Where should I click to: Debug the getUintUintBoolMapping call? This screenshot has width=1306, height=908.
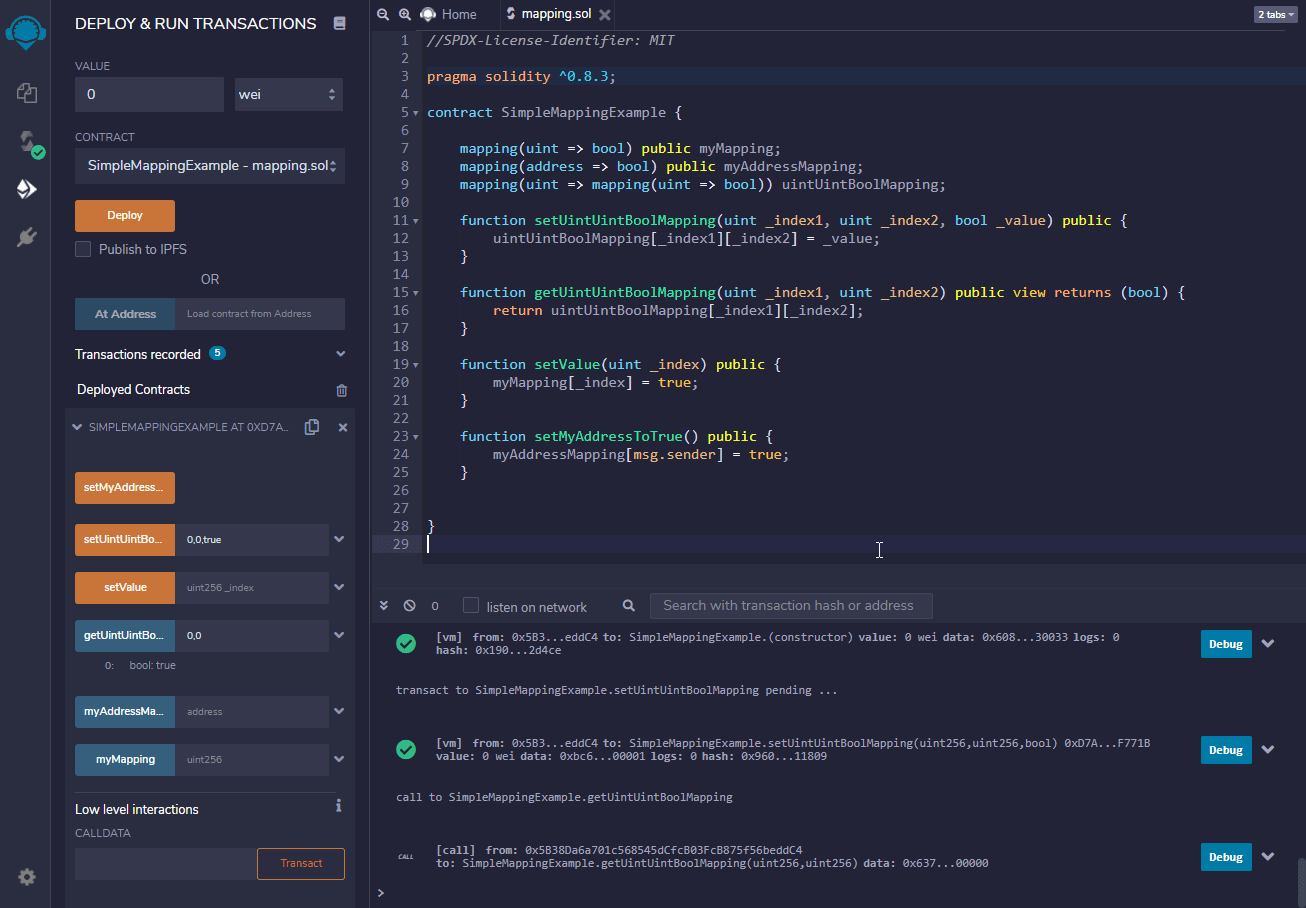(1226, 857)
